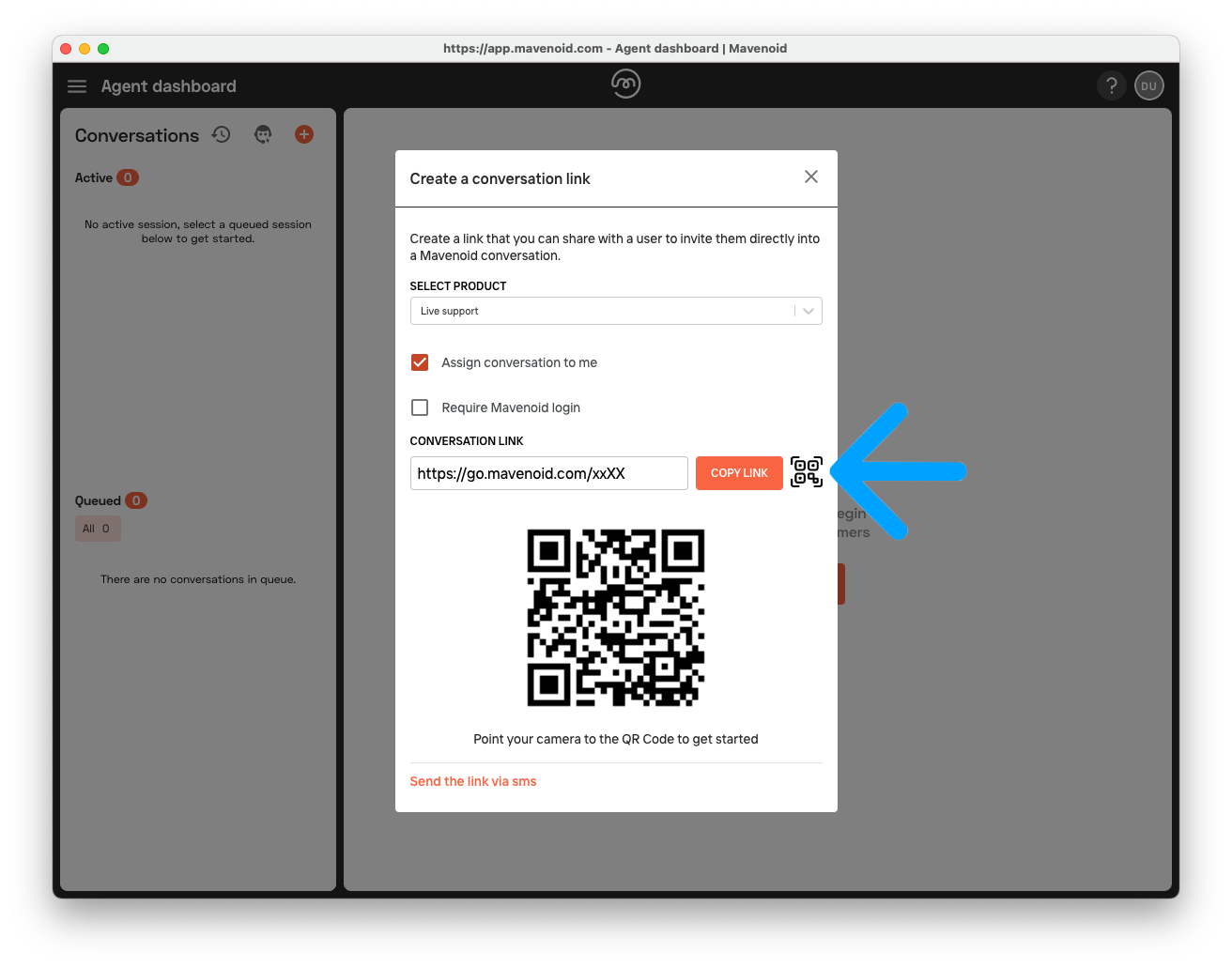Click 'There are no conversations in queue.' text
This screenshot has width=1232, height=968.
coord(198,579)
